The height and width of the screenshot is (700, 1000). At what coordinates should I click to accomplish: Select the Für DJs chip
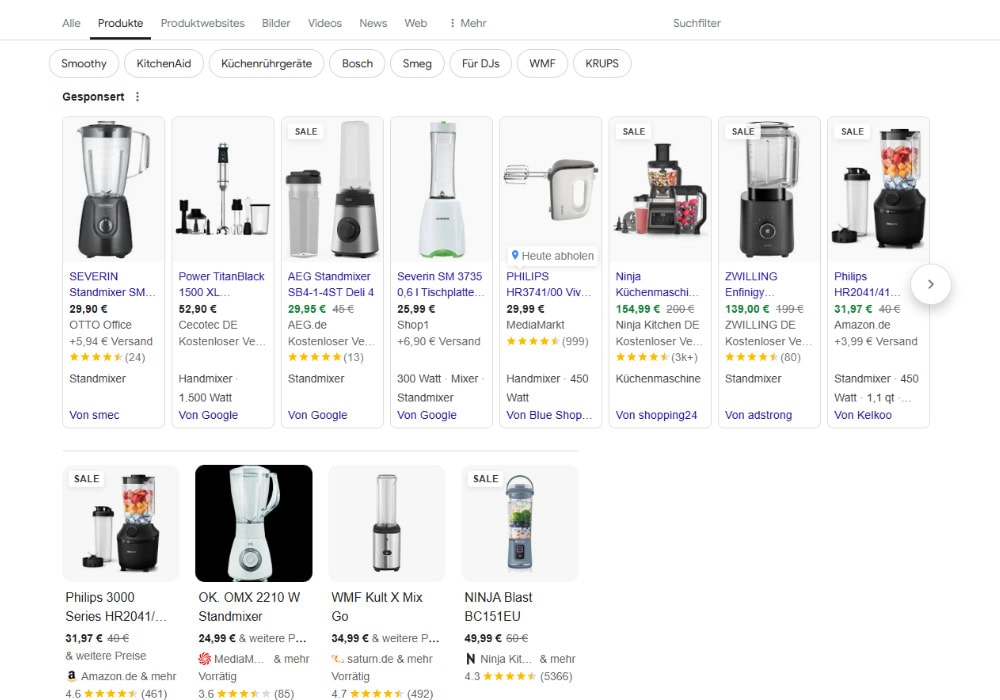coord(481,63)
